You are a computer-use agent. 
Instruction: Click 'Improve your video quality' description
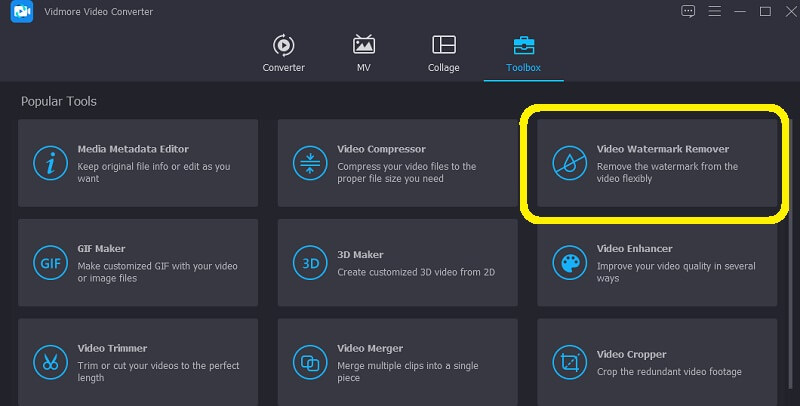(x=676, y=272)
